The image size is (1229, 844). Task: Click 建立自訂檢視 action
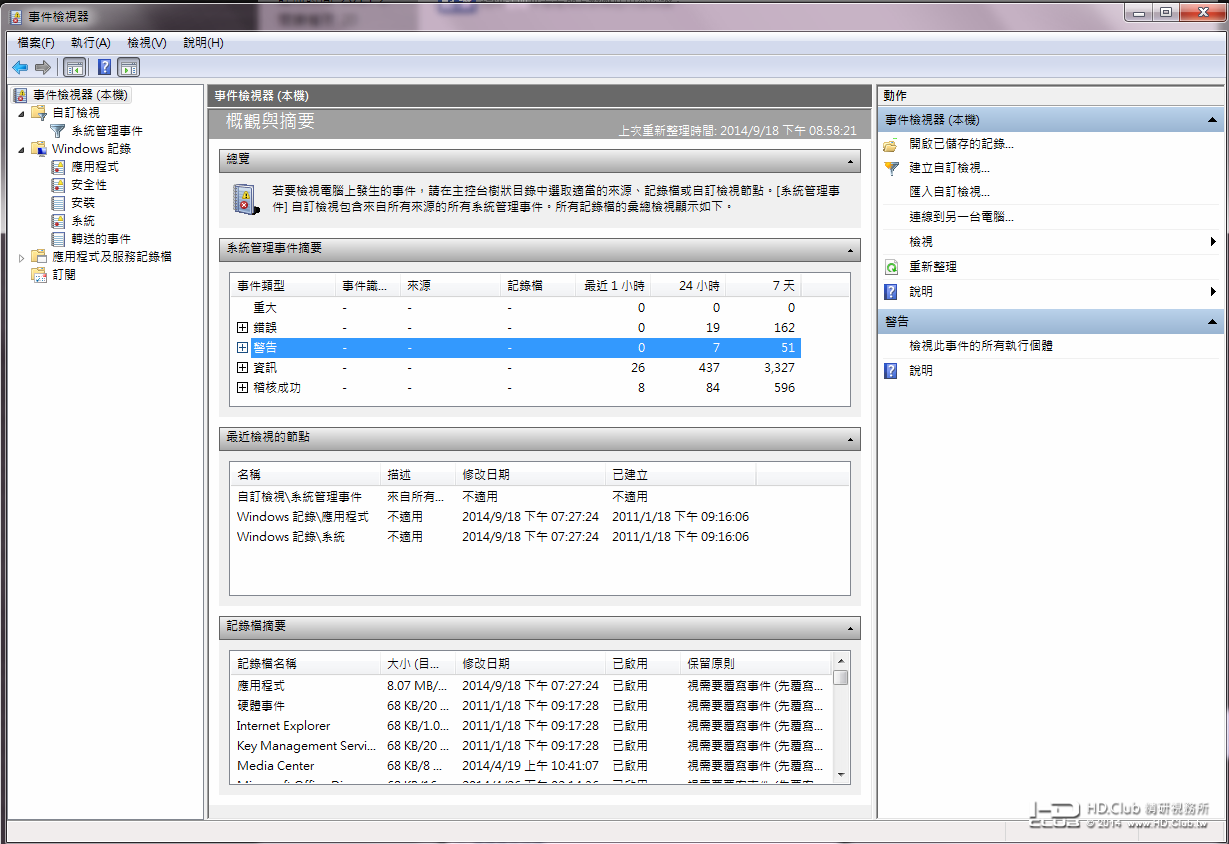[949, 168]
